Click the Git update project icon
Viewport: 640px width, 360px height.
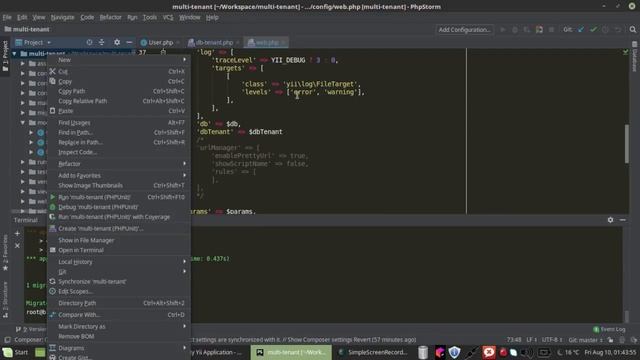pyautogui.click(x=581, y=29)
